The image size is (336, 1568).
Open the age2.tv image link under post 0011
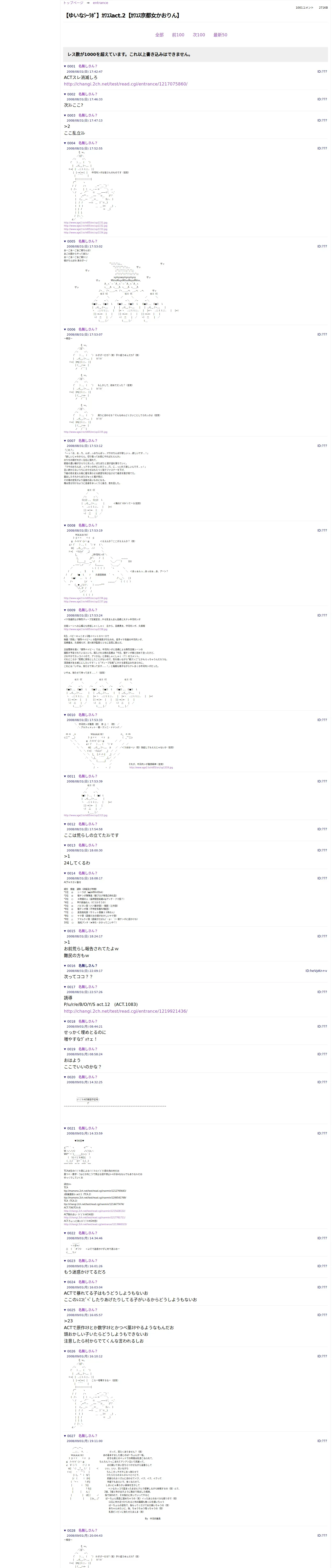click(85, 815)
